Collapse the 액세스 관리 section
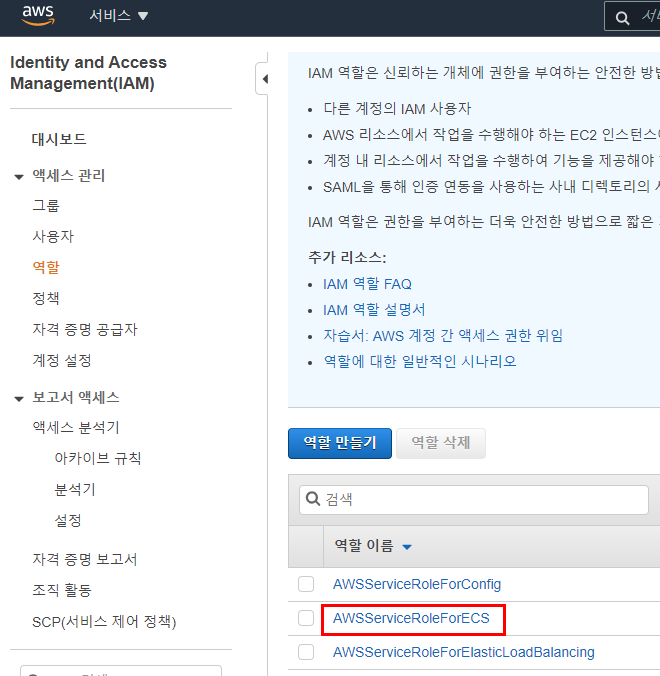Viewport: 660px width, 676px height. 19,177
